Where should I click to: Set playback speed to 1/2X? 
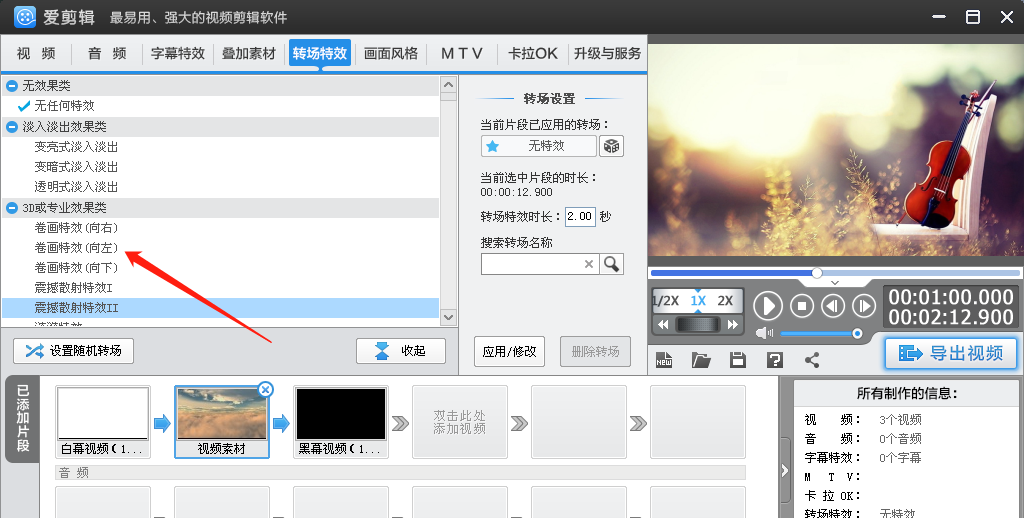[x=665, y=300]
